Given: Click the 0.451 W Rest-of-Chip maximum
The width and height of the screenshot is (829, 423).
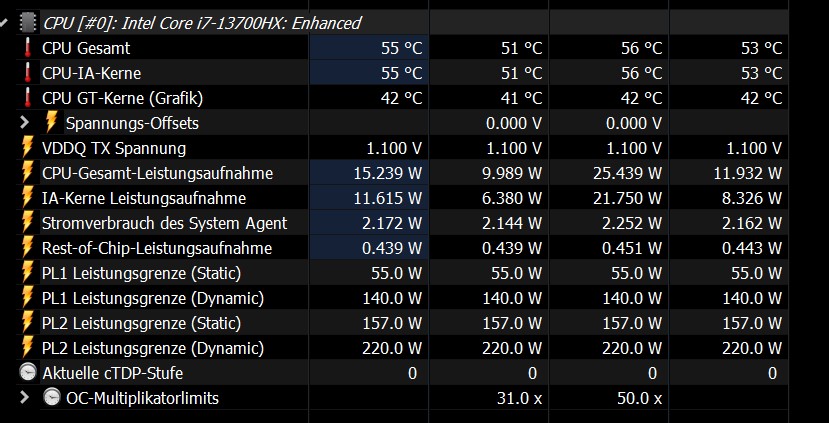Looking at the screenshot, I should 632,248.
